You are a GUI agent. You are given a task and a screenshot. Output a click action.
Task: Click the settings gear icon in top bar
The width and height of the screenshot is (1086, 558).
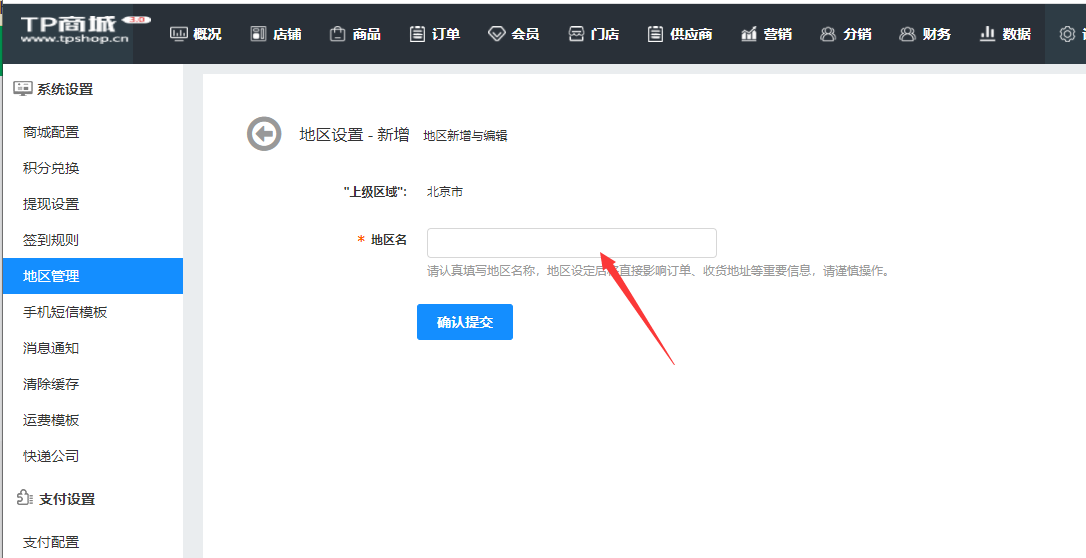pos(1066,34)
